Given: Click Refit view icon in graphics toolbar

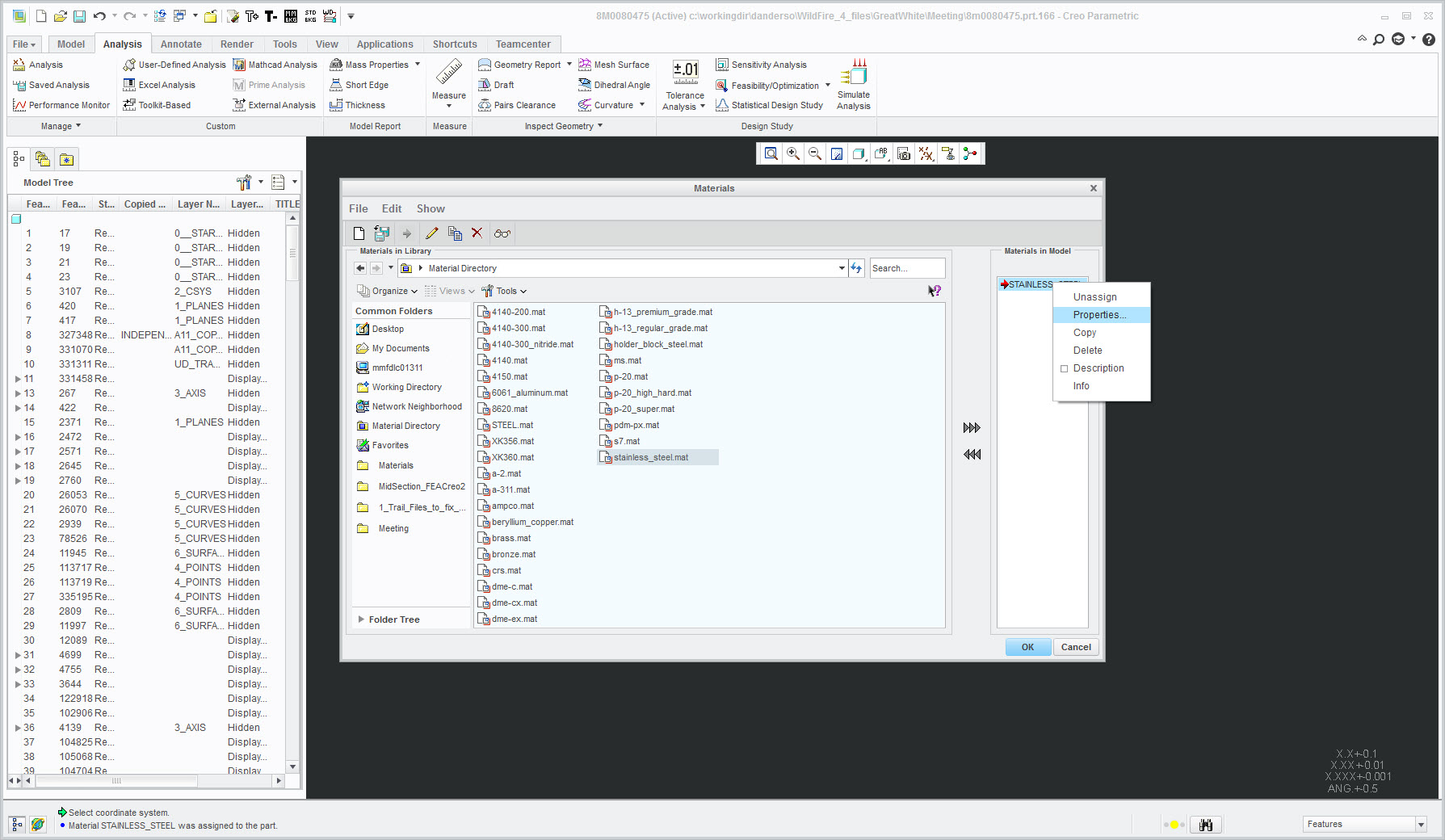Looking at the screenshot, I should point(771,153).
